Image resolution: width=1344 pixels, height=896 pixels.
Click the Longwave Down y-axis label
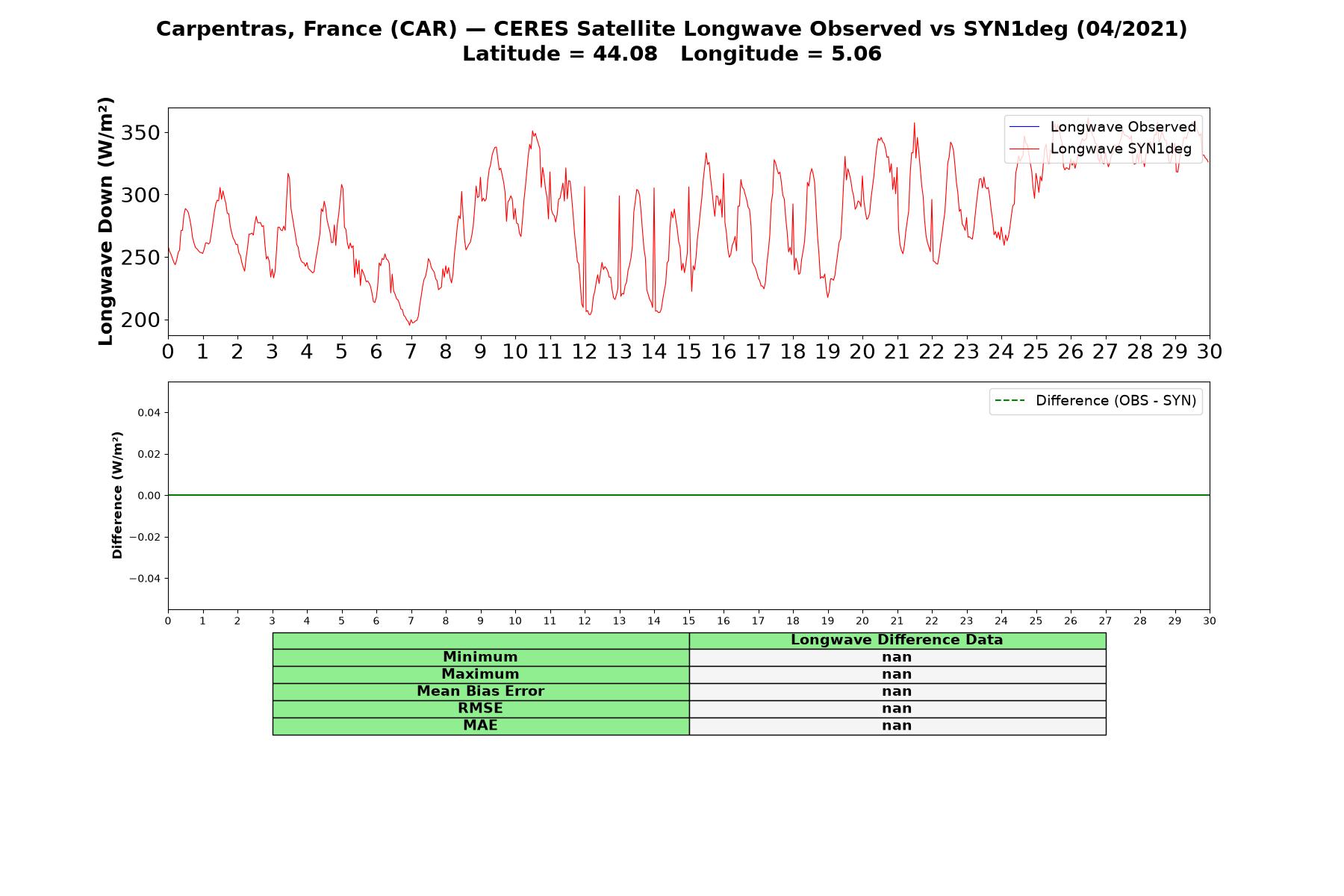(106, 221)
